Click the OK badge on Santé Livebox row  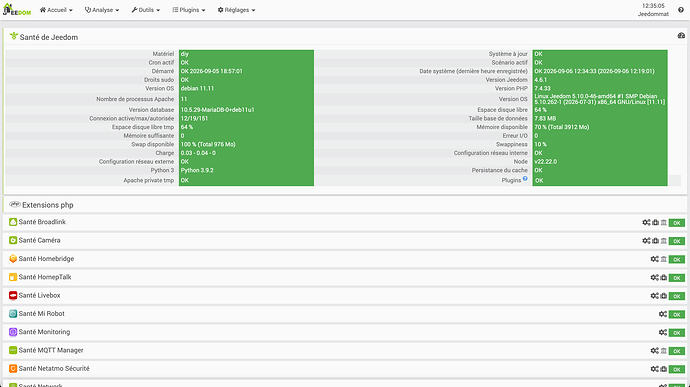point(677,296)
